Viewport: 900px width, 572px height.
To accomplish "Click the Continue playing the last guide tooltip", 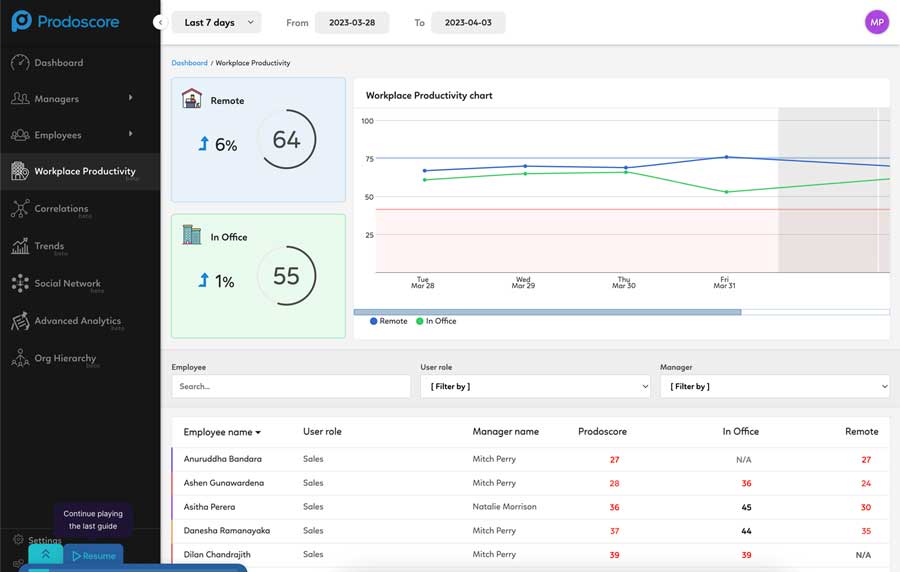I will (x=93, y=520).
